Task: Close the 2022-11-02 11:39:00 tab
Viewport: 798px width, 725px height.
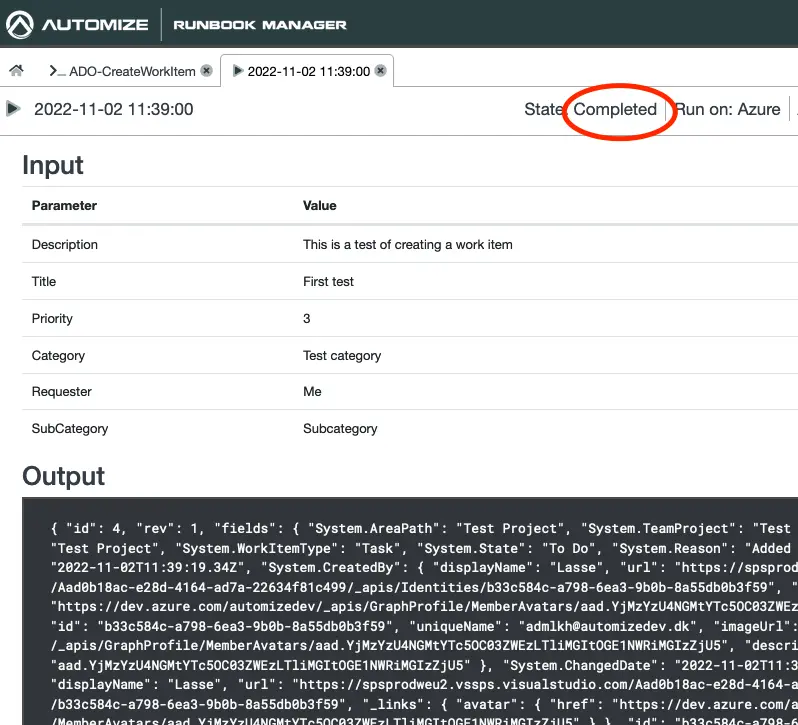Action: pyautogui.click(x=381, y=71)
